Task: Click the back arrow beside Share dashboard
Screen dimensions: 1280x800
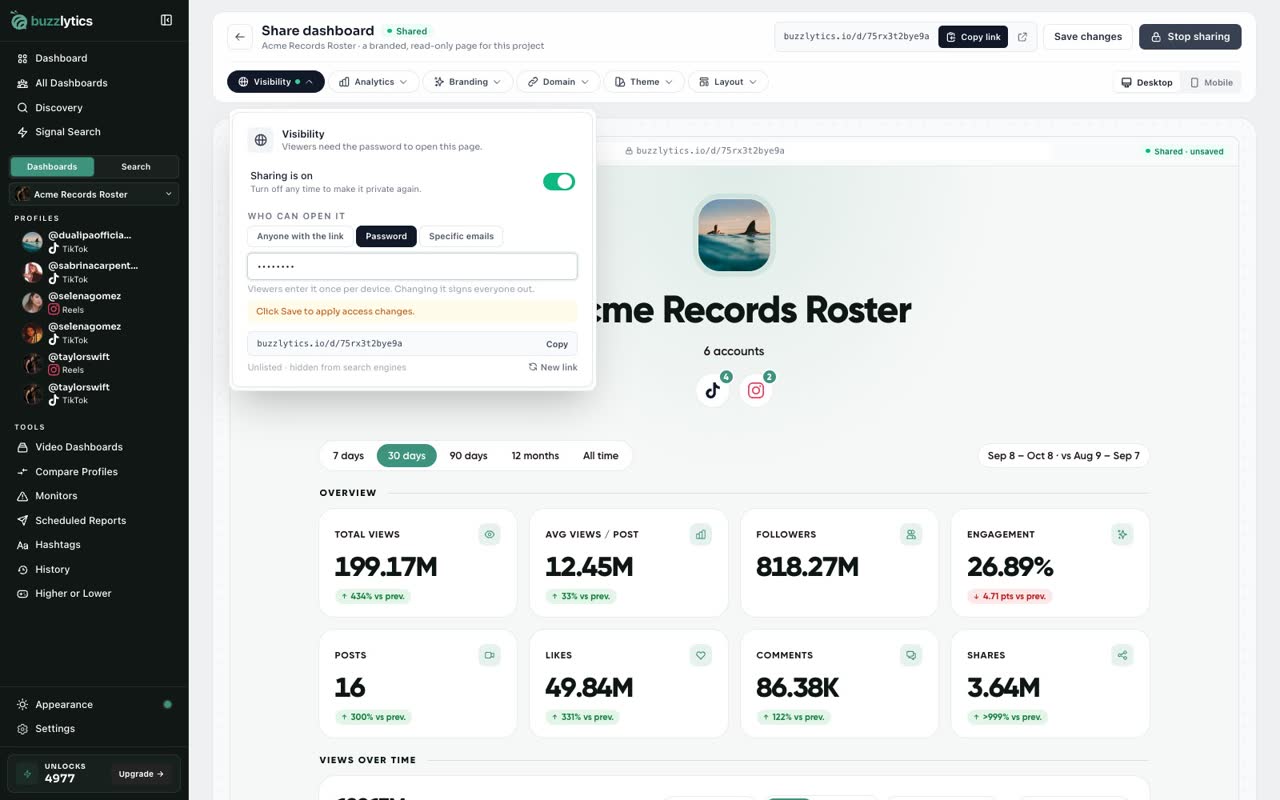Action: 240,37
